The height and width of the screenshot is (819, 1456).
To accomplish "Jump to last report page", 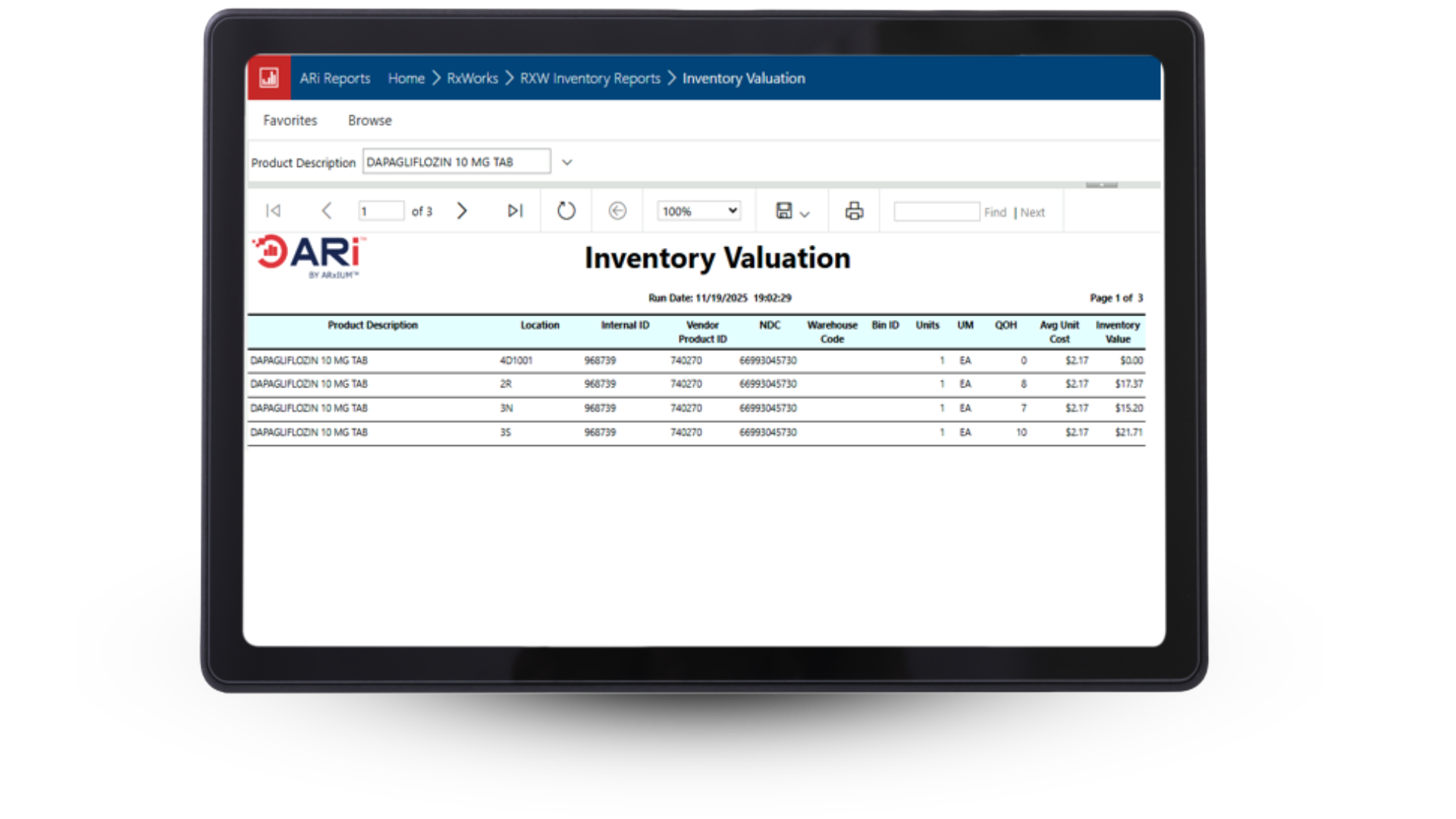I will [x=515, y=211].
